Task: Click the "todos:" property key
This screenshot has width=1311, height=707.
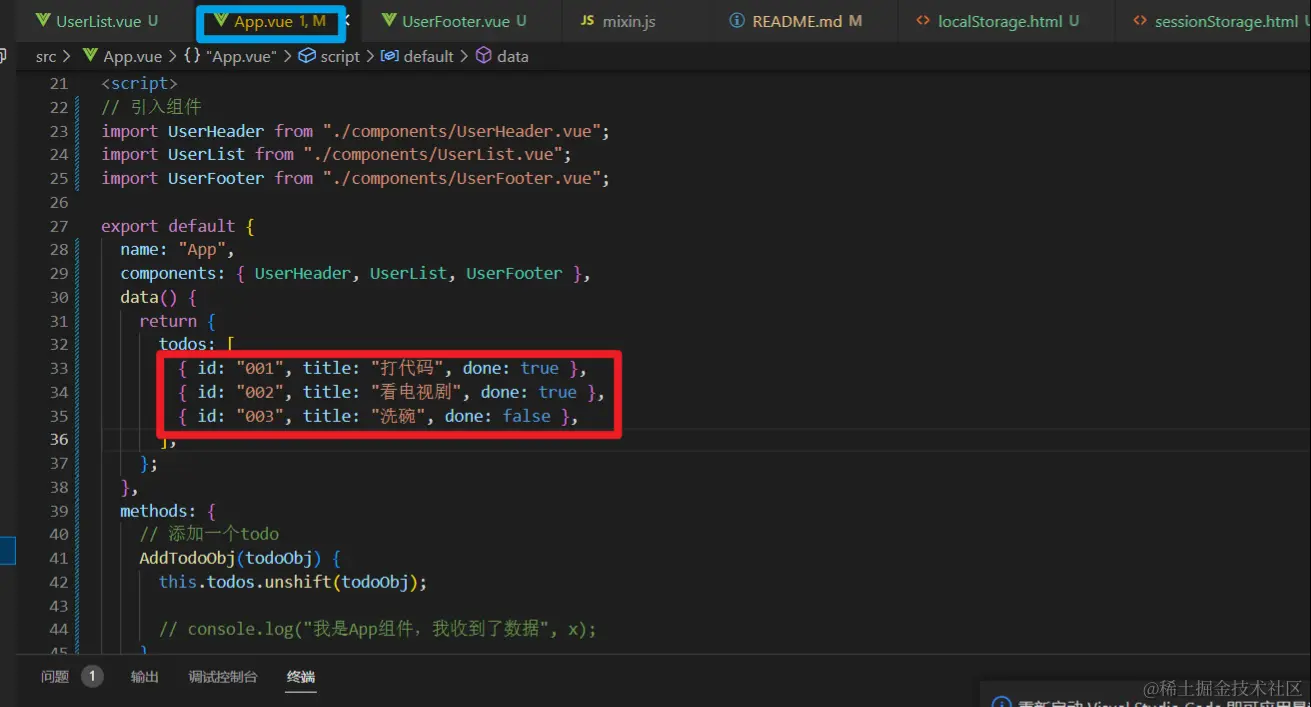Action: click(187, 345)
